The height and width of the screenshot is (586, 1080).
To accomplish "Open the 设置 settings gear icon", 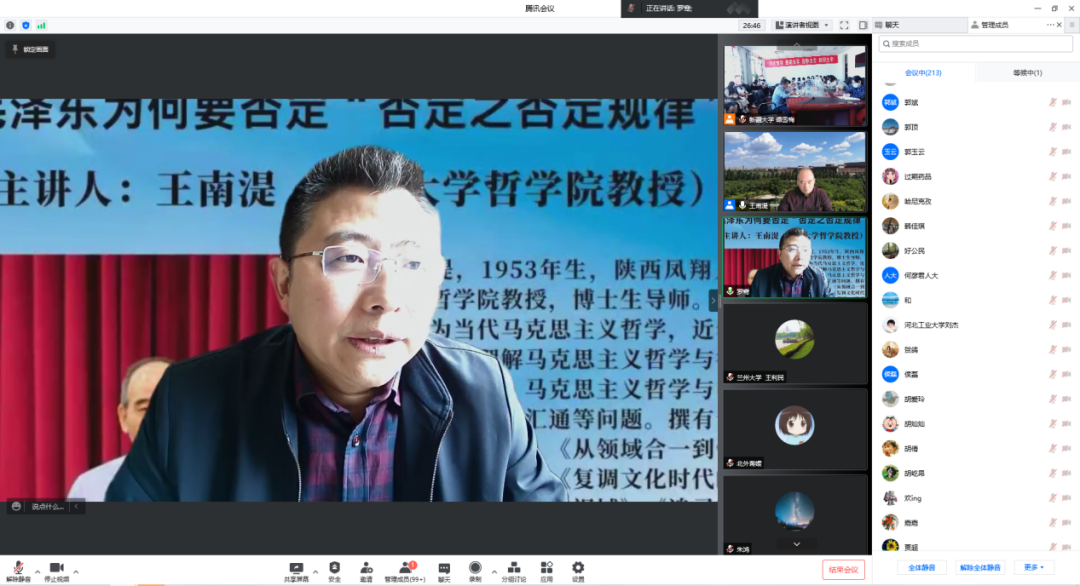I will coord(578,568).
